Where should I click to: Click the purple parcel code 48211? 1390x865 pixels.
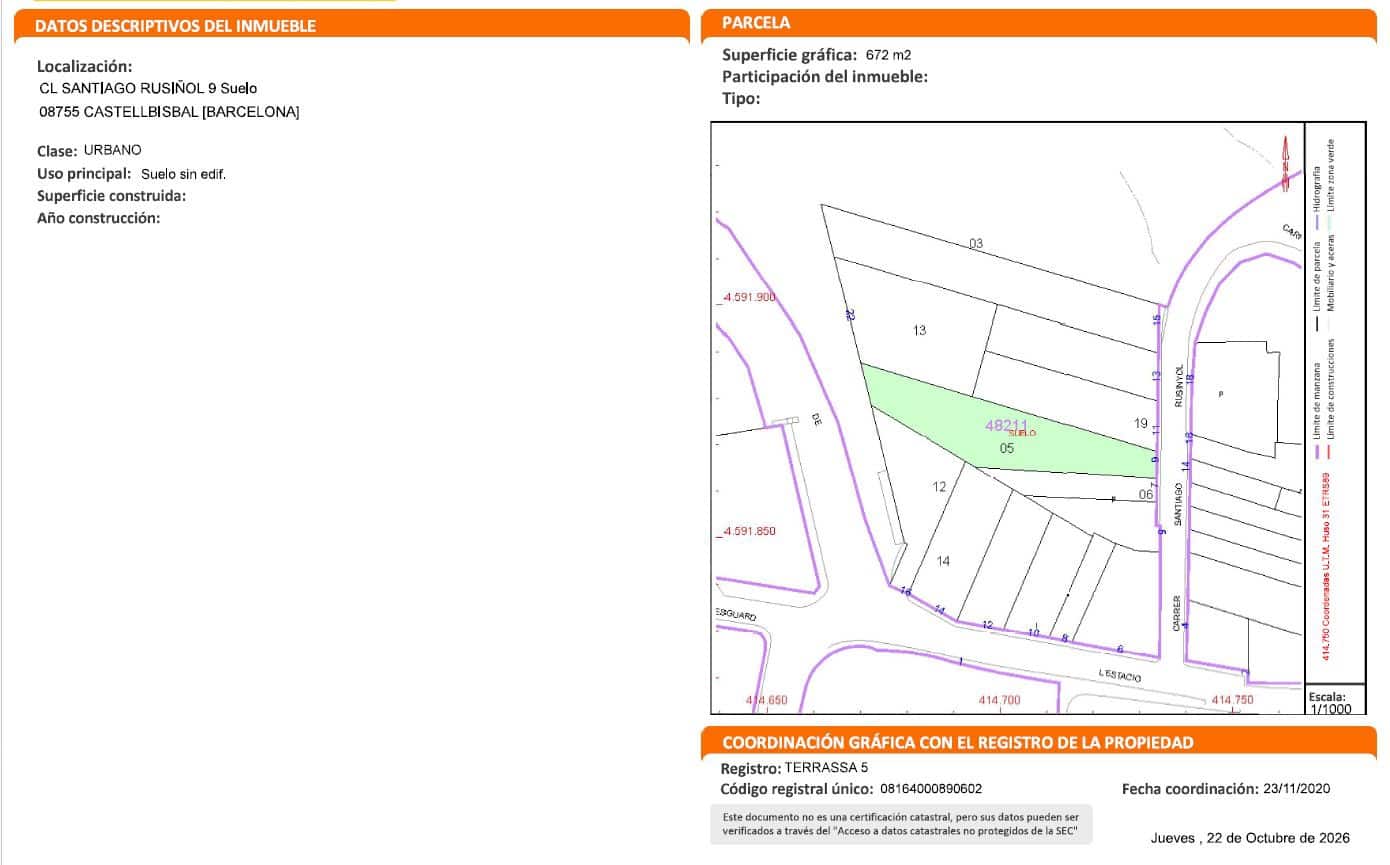[x=1006, y=425]
